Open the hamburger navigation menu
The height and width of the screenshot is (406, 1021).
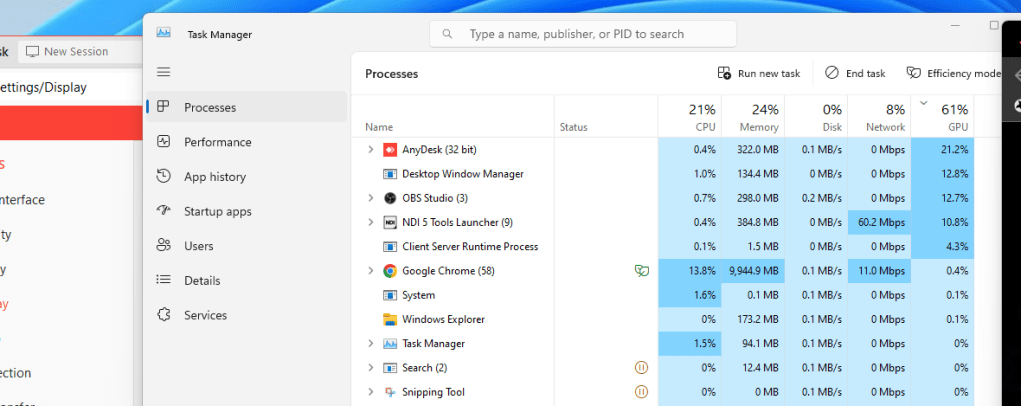coord(163,72)
